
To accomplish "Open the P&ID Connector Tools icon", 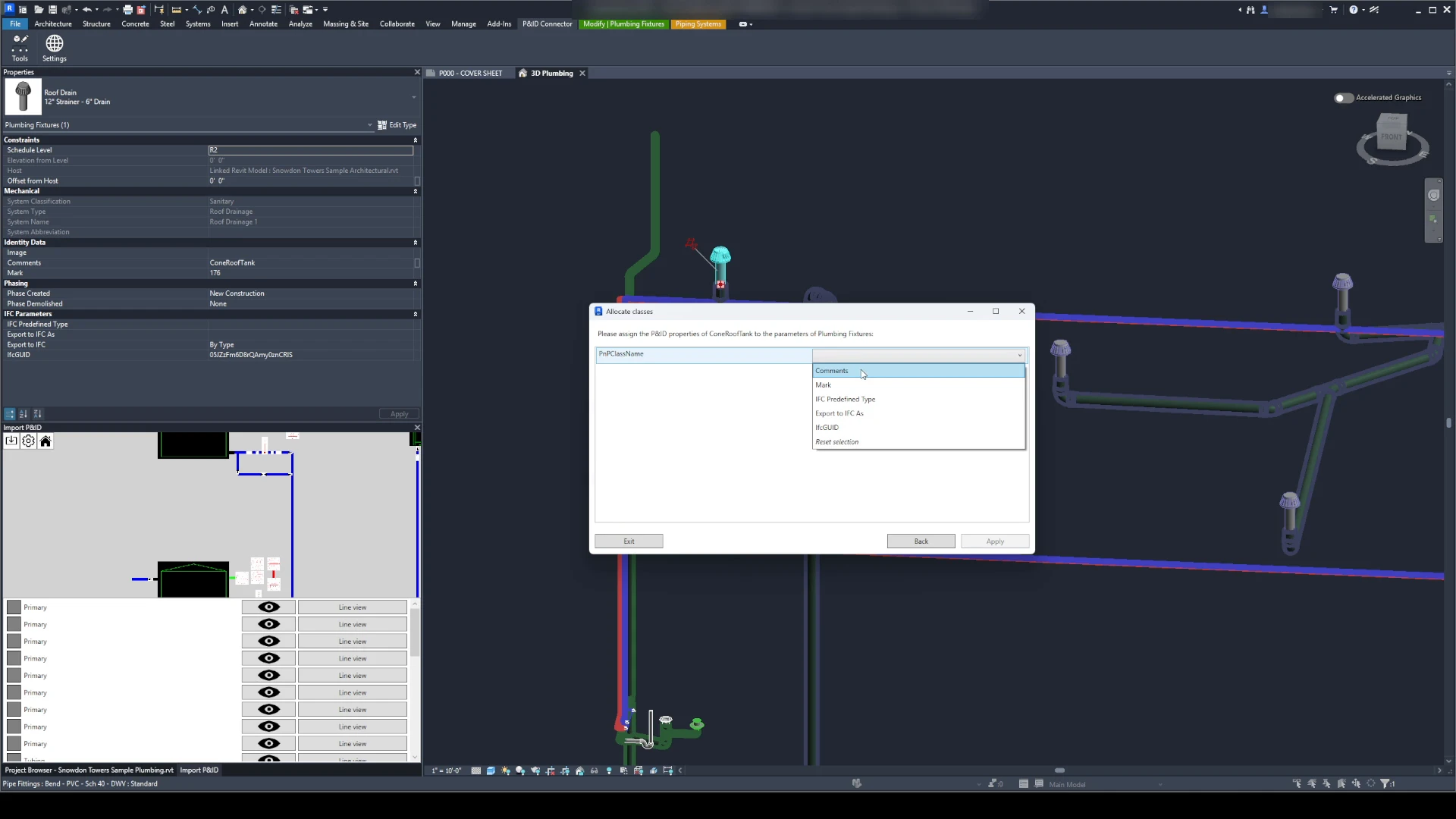I will point(20,48).
